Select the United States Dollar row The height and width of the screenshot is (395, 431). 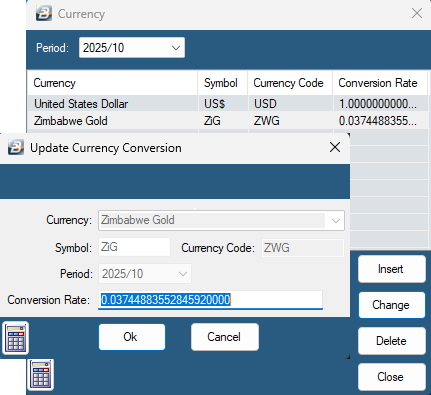pos(228,104)
